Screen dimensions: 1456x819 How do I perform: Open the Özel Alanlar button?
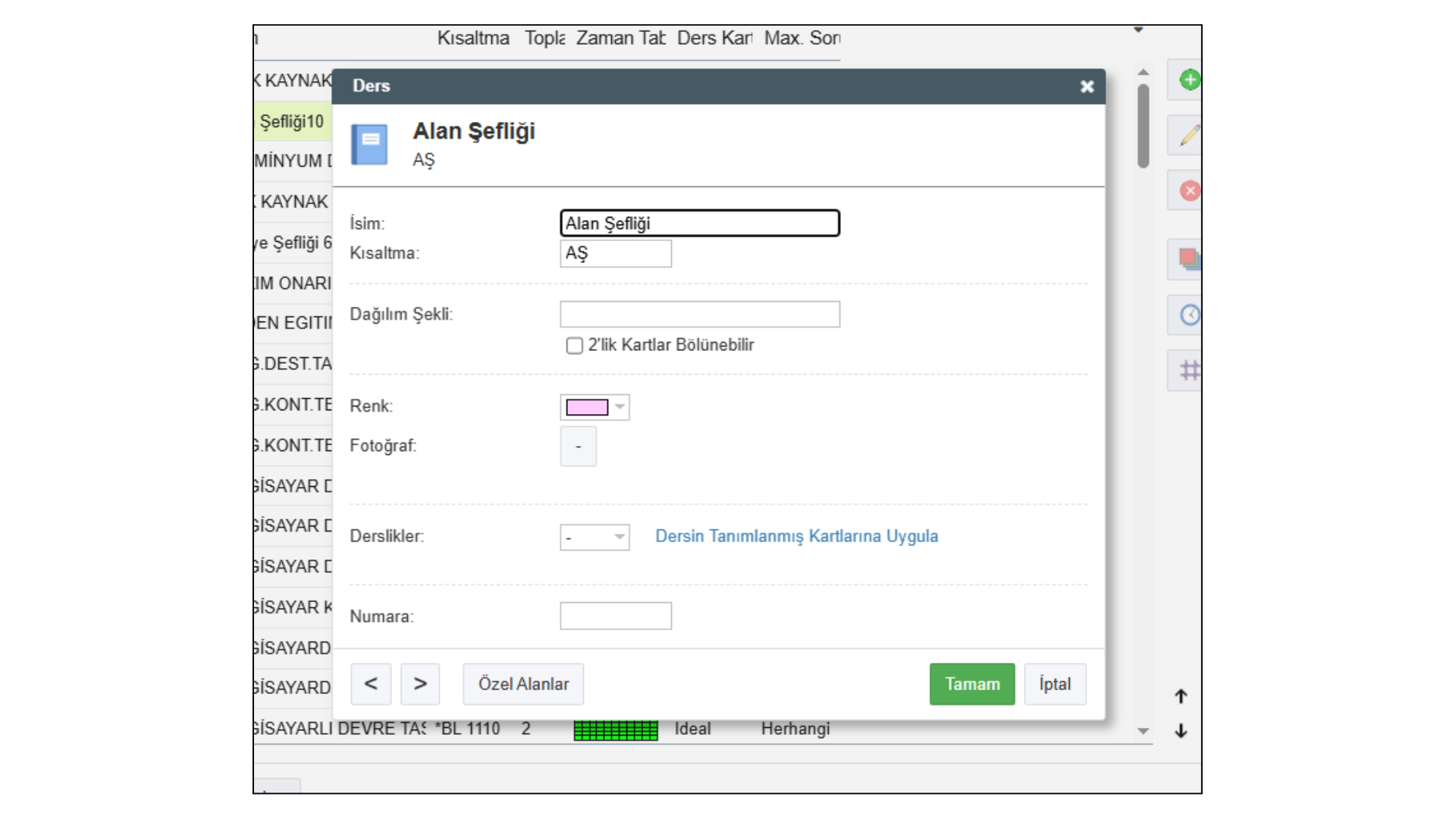pyautogui.click(x=523, y=684)
